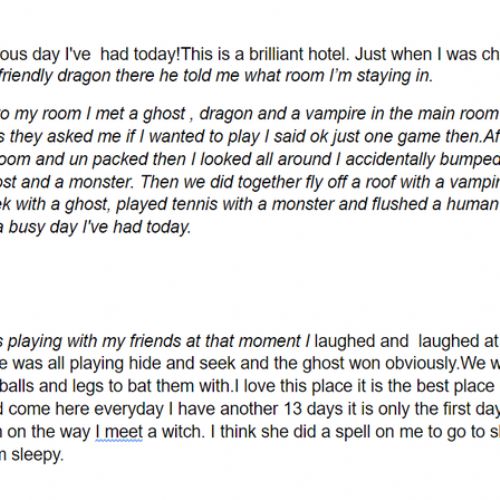The height and width of the screenshot is (500, 500).
Task: Click the grammar-underlined phrase "I meet"
Action: tap(119, 432)
